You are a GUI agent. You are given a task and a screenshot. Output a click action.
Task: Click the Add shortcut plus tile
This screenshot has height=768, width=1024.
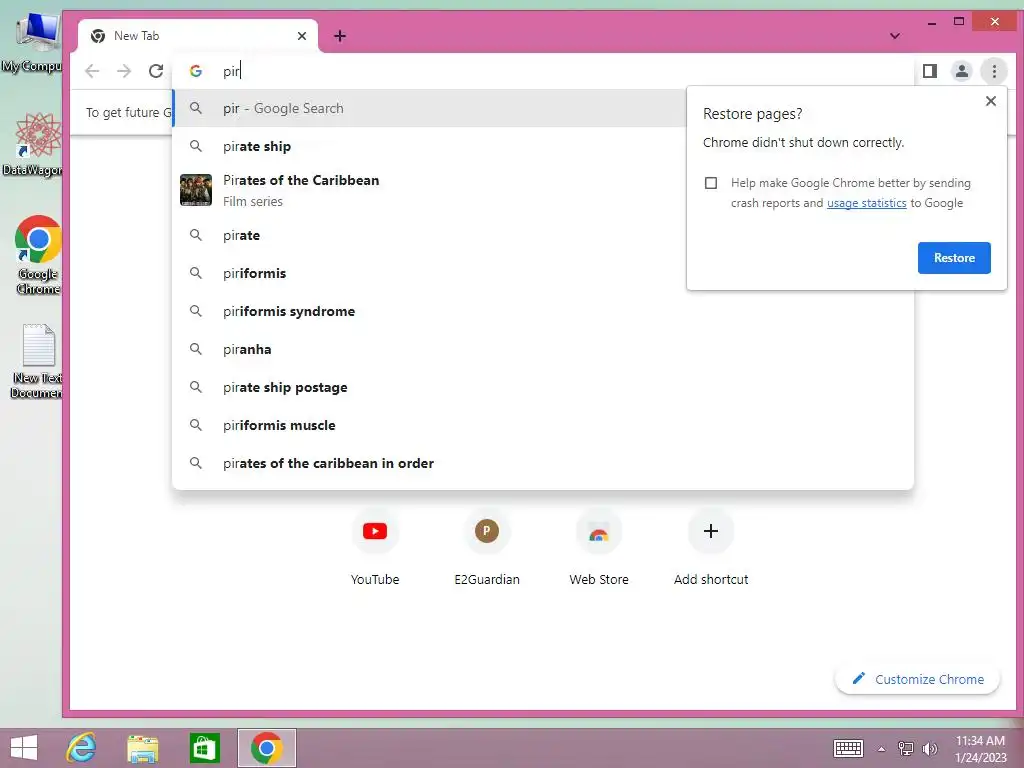711,547
